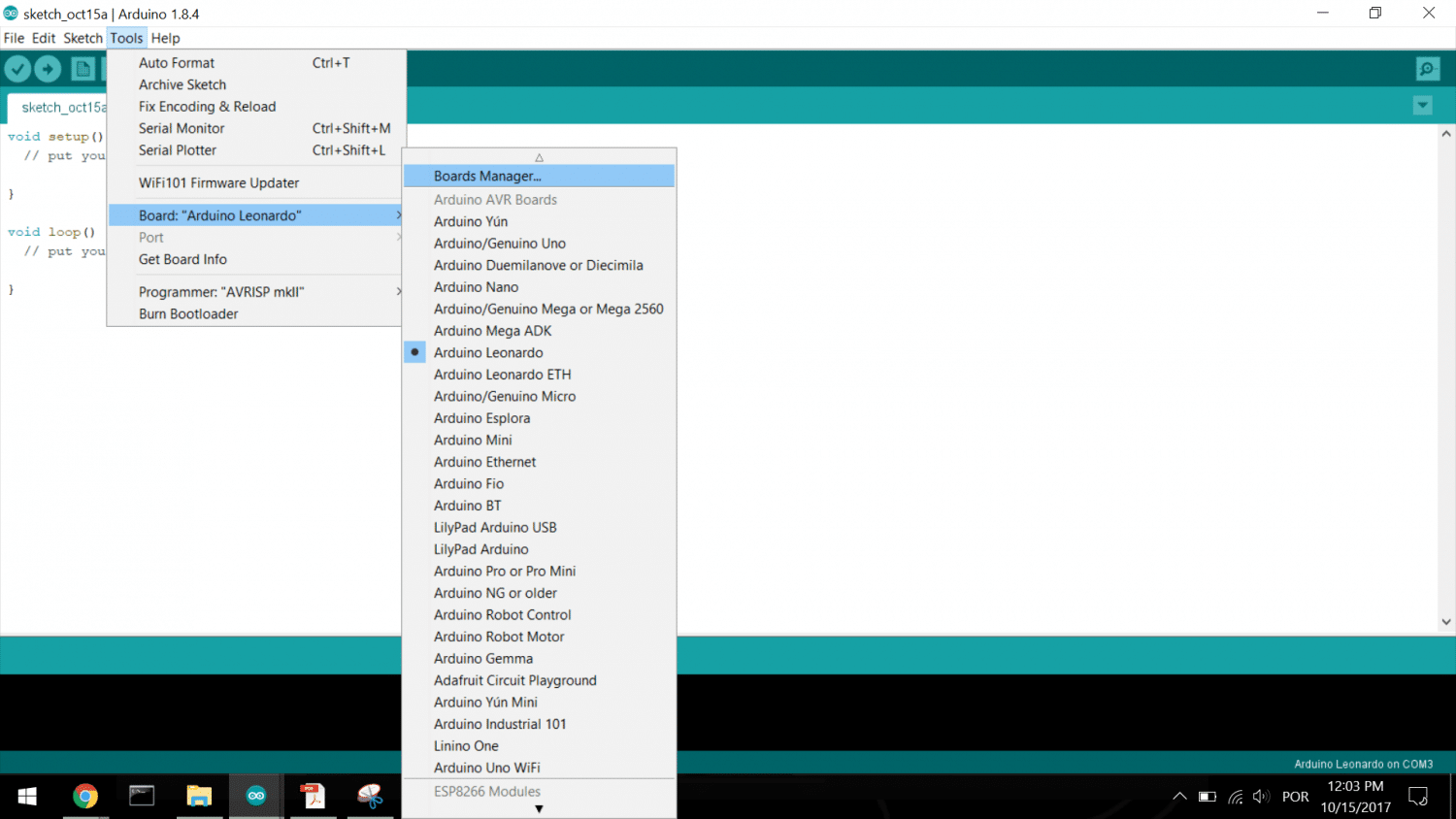Open the Sketch menu
This screenshot has height=819, width=1456.
(83, 38)
